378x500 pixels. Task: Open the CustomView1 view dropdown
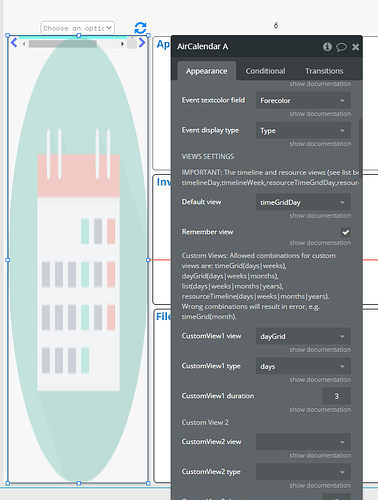click(303, 336)
